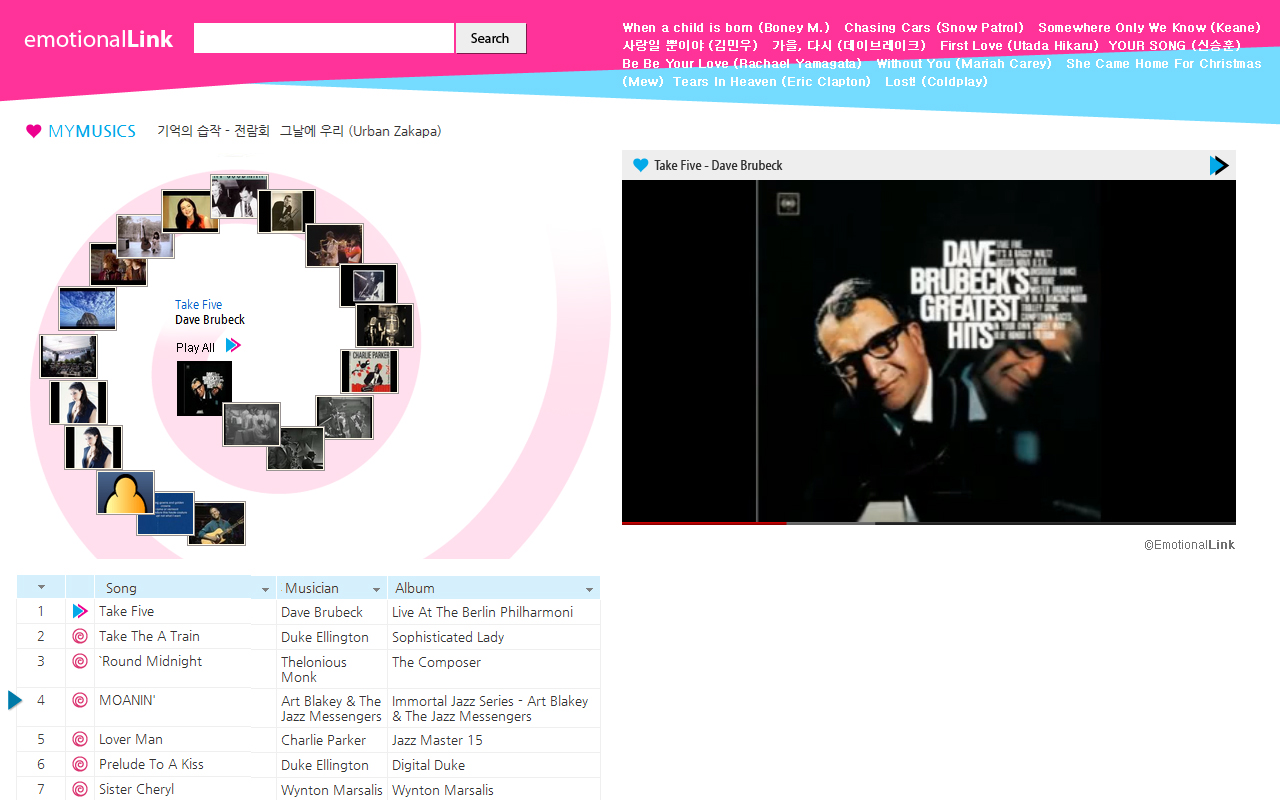Screen dimensions: 1280x800
Task: Click the swirl icon for Lover Man
Action: [80, 739]
